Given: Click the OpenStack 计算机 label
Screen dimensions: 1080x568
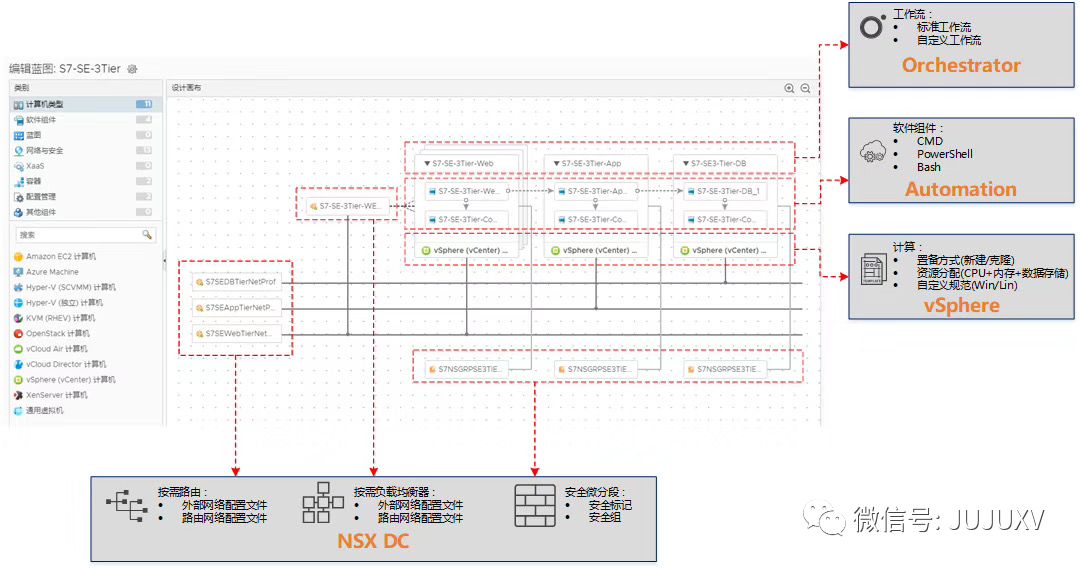Looking at the screenshot, I should pos(57,333).
